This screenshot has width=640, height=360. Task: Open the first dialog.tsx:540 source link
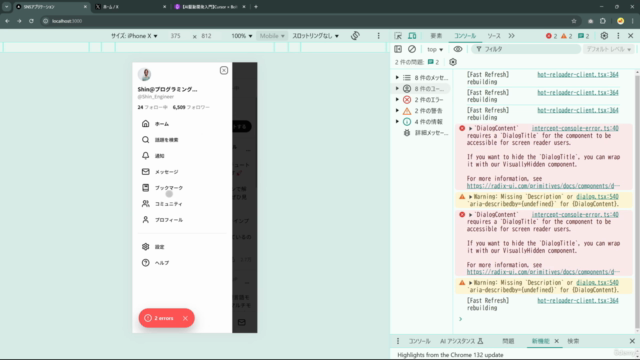[597, 197]
